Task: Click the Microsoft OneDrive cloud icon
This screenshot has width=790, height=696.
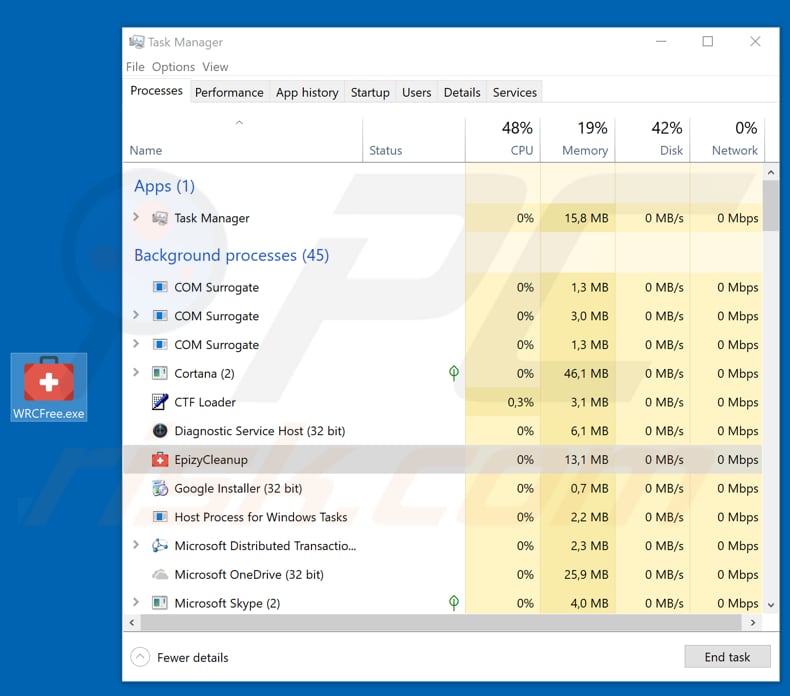Action: (x=160, y=575)
